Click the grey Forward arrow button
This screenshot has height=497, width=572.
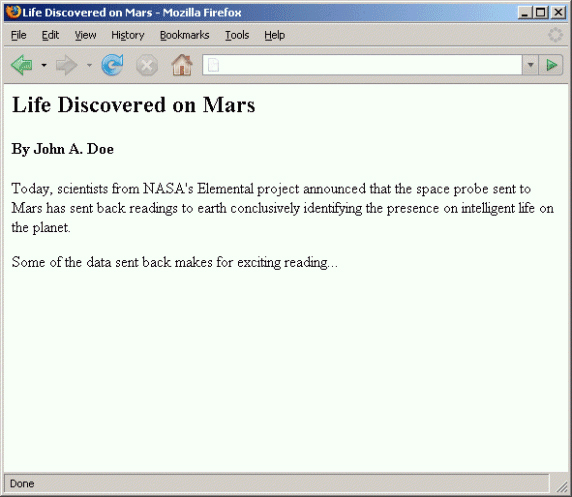click(x=67, y=65)
